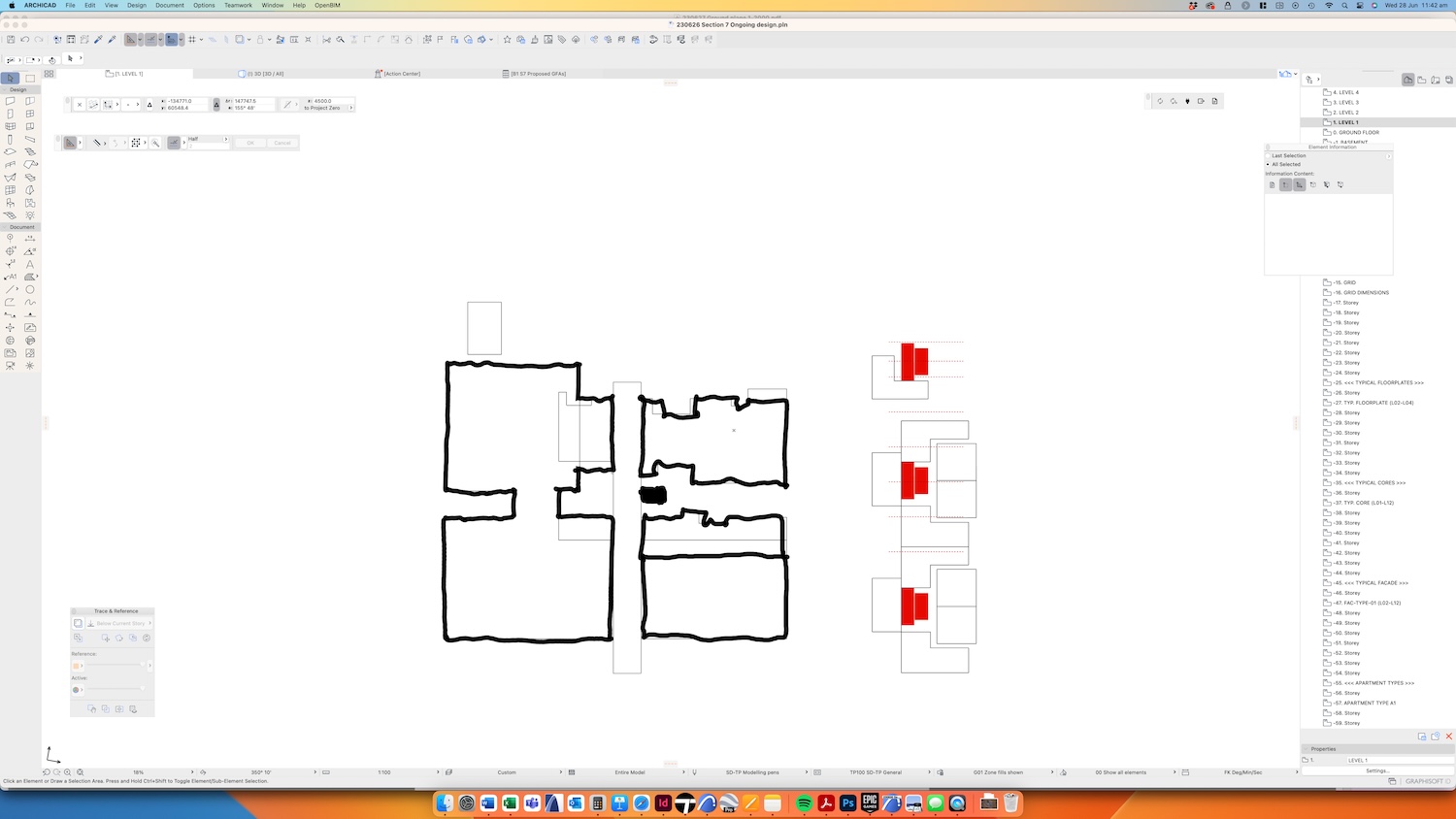The width and height of the screenshot is (1456, 819).
Task: Click the star Favorites icon in toolbar
Action: [x=507, y=40]
